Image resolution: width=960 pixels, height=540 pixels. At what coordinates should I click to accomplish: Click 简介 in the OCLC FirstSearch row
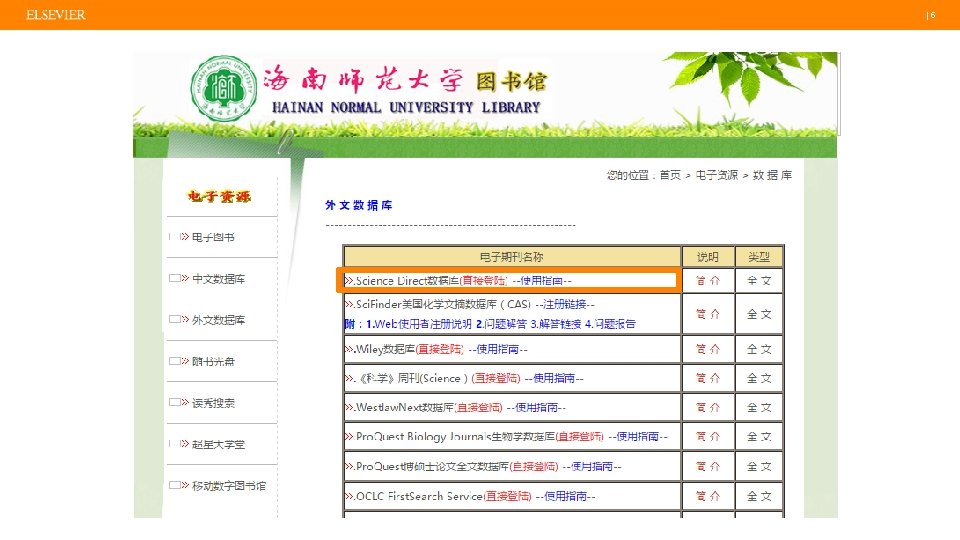click(708, 495)
